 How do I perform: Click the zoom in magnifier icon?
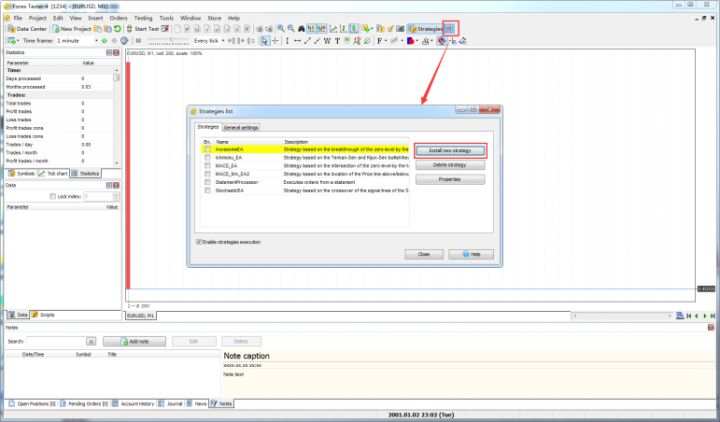click(281, 29)
